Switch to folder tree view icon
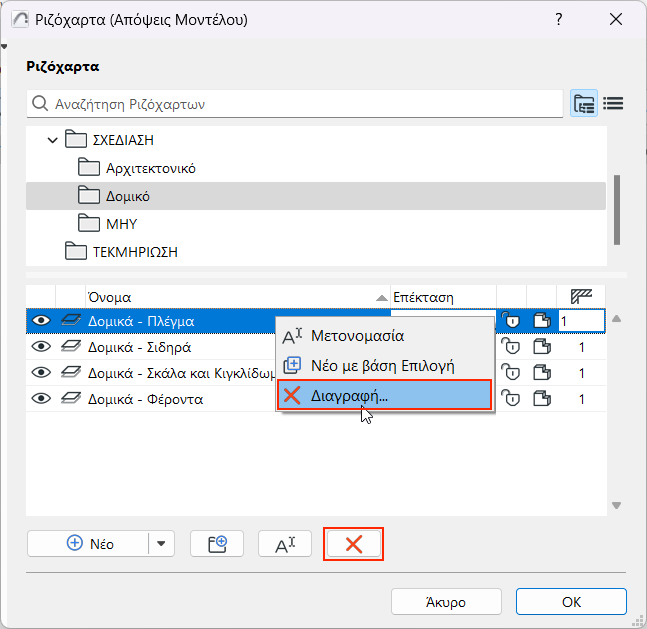647x629 pixels. coord(584,103)
